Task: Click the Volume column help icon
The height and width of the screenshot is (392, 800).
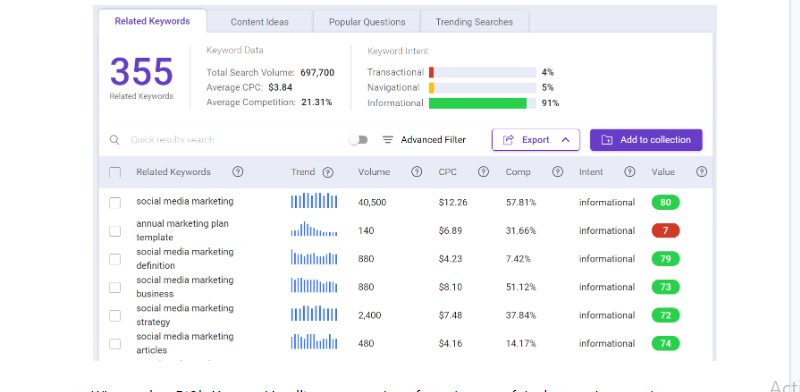Action: pos(417,172)
